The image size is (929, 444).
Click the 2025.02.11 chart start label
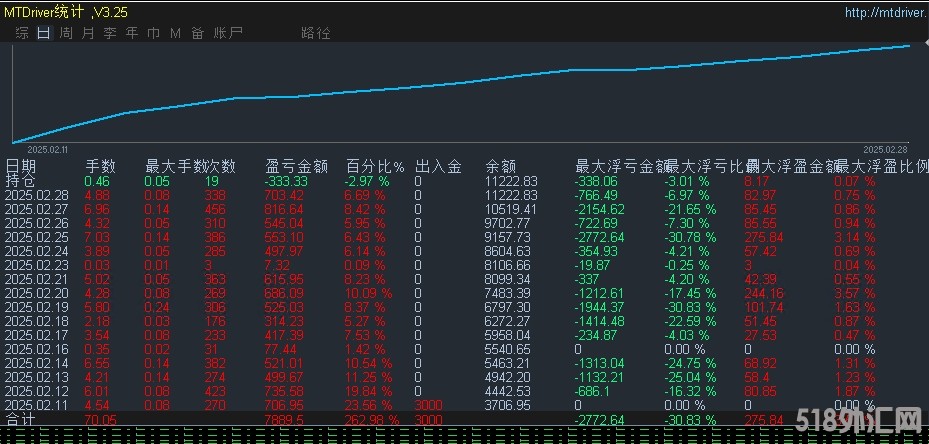click(x=48, y=151)
